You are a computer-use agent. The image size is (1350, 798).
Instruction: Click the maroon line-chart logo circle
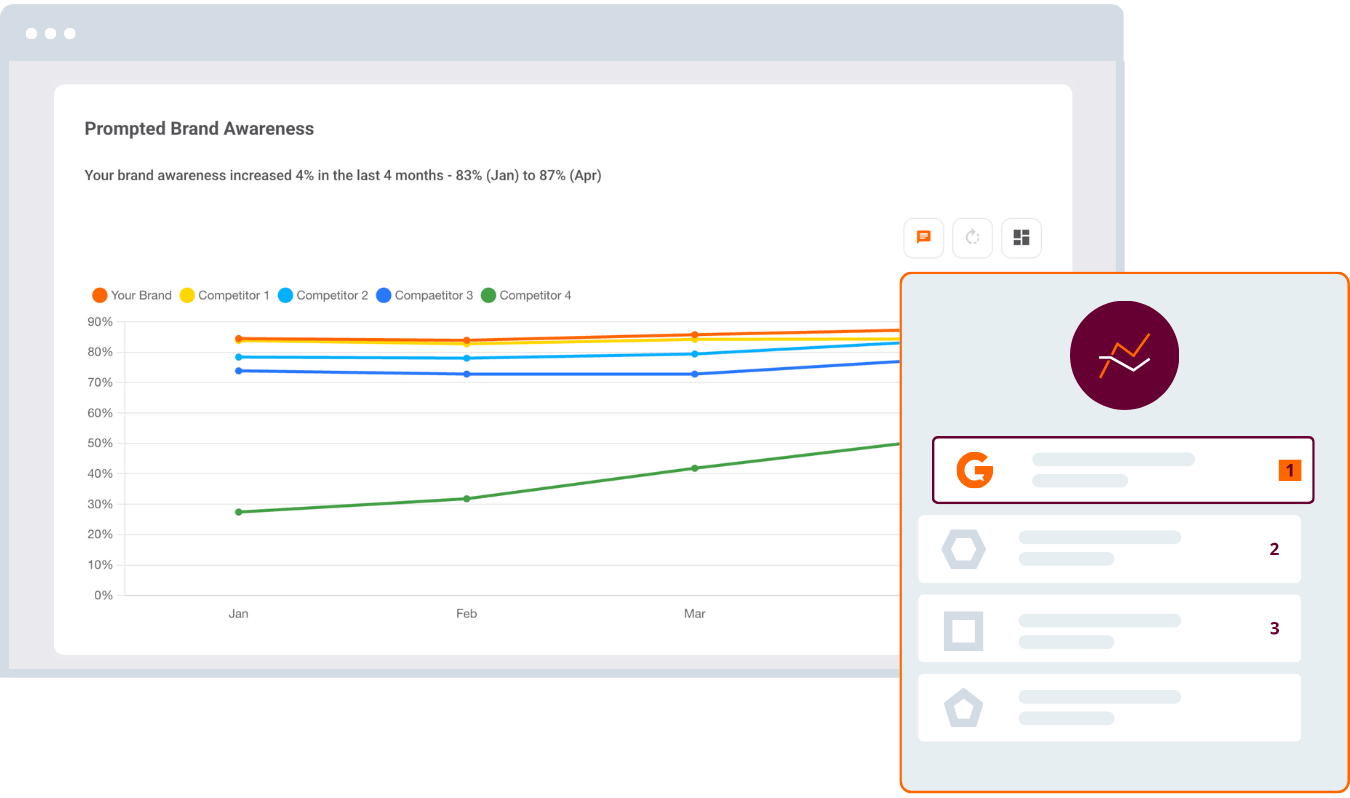click(1124, 355)
